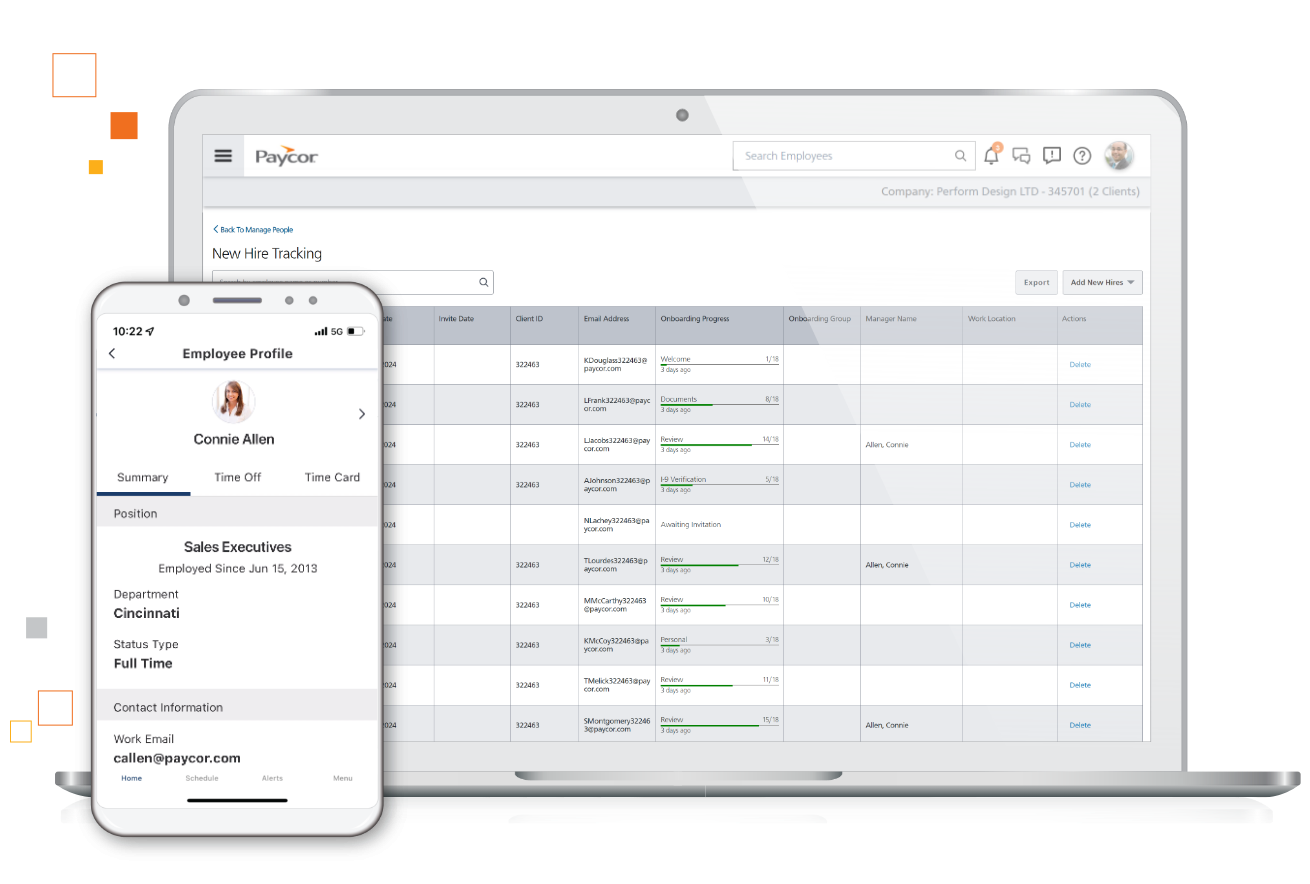Click the notifications bell icon
Screen dimensions: 1310x884
[991, 155]
